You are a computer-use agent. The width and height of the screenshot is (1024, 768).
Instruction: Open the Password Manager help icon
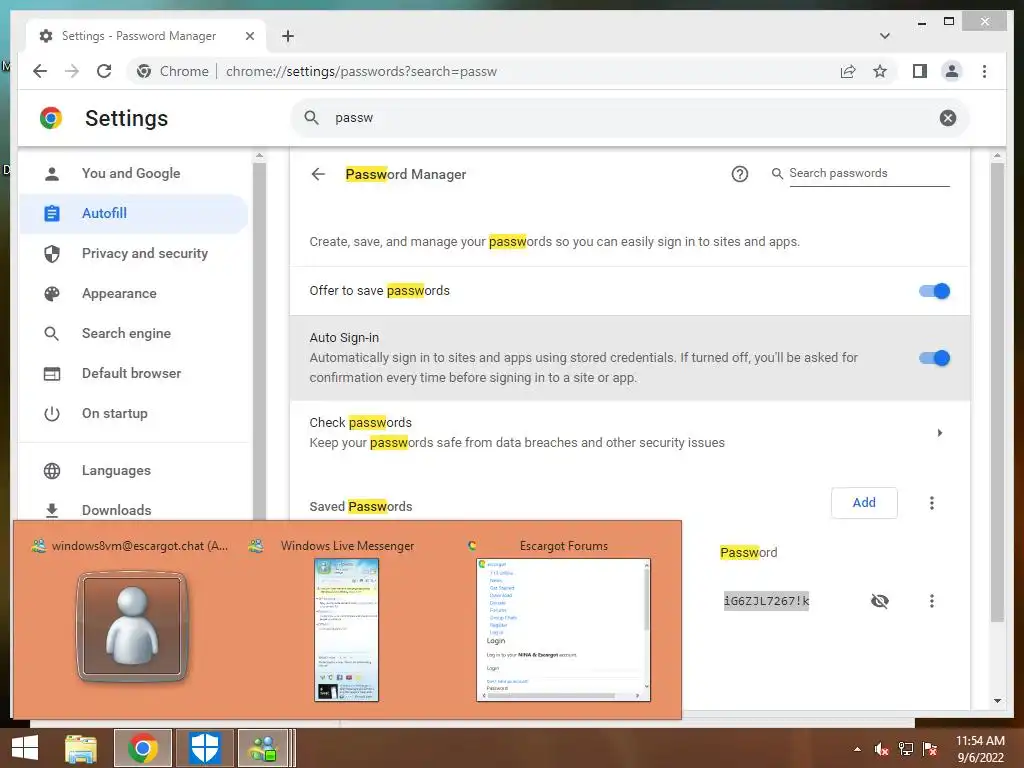(739, 174)
